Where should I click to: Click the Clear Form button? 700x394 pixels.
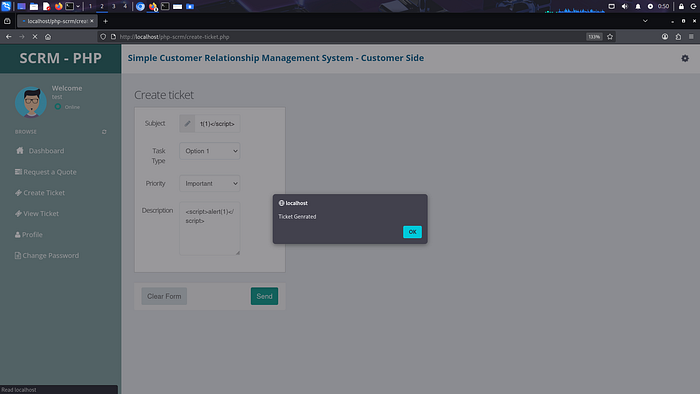[x=164, y=296]
